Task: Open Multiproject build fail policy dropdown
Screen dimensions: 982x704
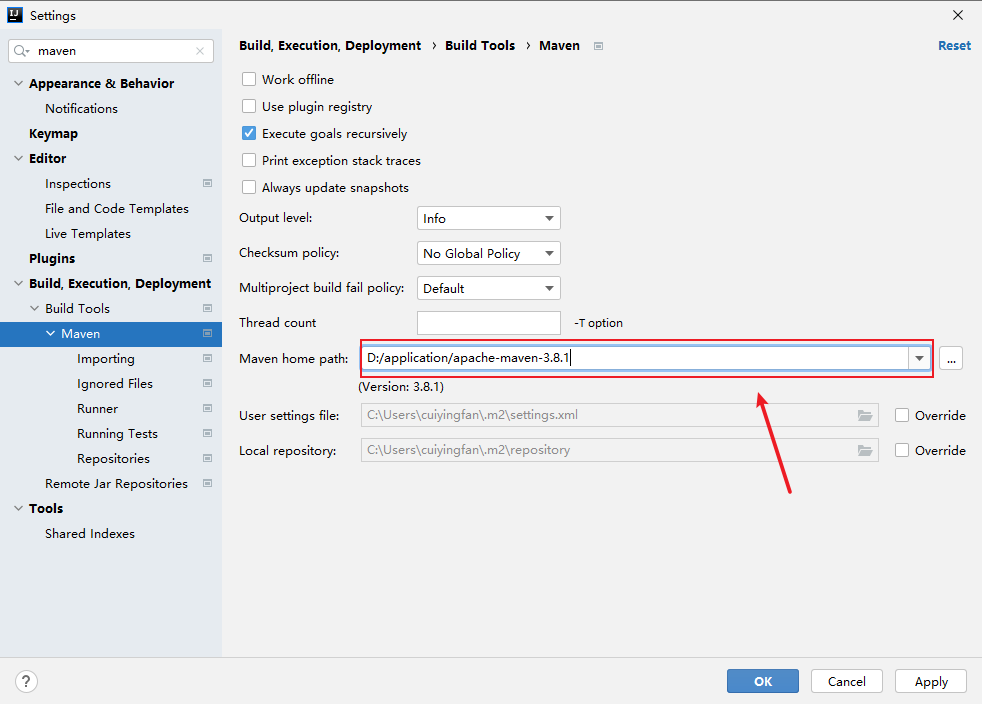Action: tap(488, 288)
